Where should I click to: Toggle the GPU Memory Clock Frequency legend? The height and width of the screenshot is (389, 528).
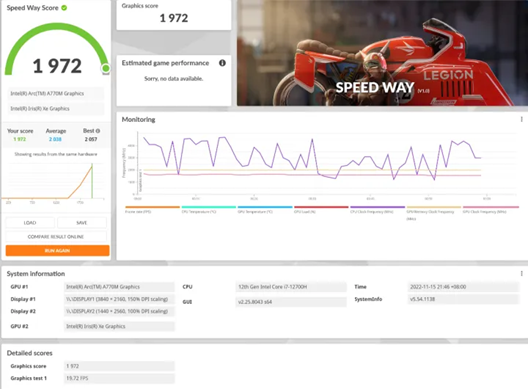click(x=434, y=213)
